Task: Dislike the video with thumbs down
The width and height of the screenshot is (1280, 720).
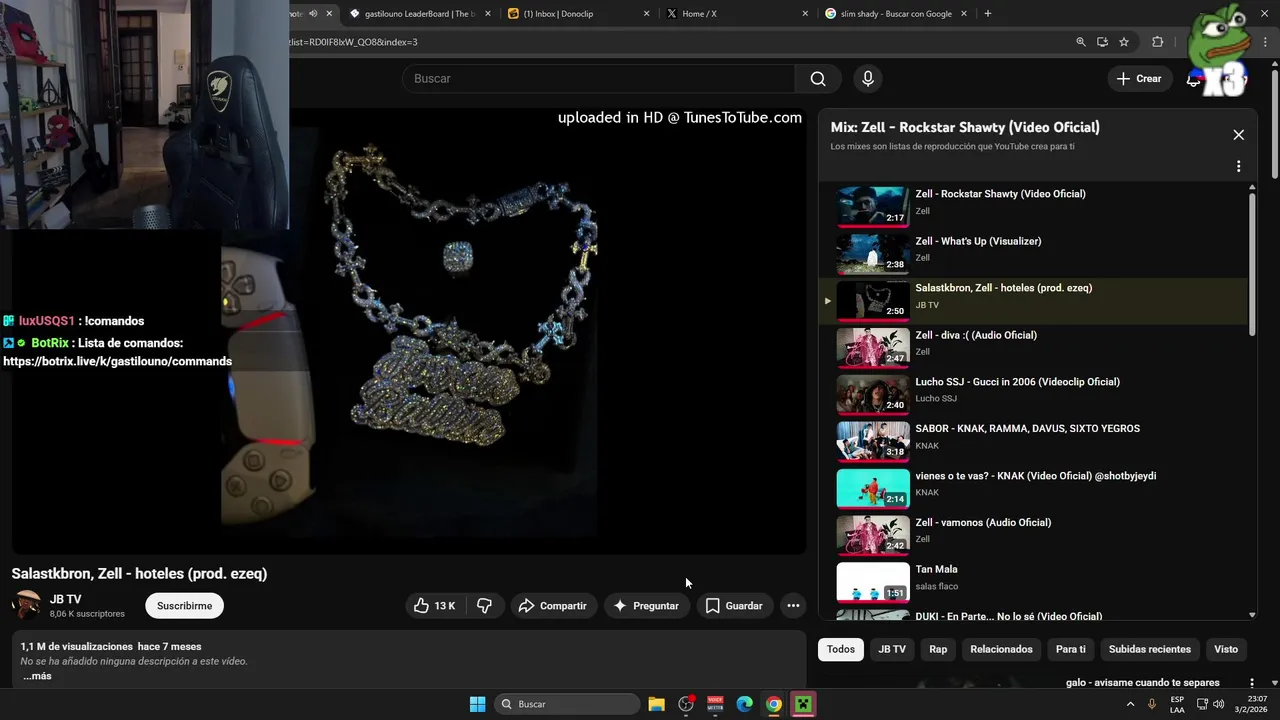Action: [485, 606]
